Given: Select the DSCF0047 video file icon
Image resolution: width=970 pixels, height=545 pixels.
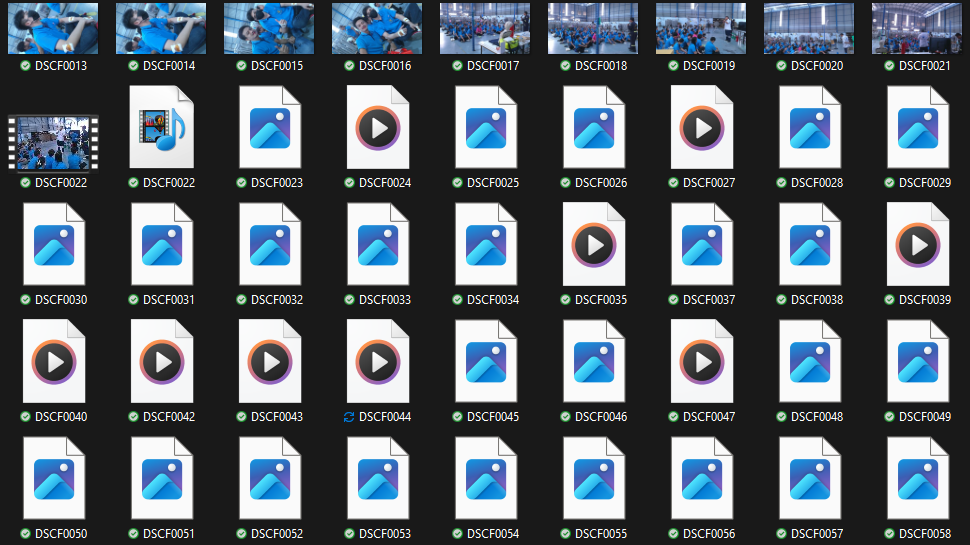Looking at the screenshot, I should click(x=702, y=361).
